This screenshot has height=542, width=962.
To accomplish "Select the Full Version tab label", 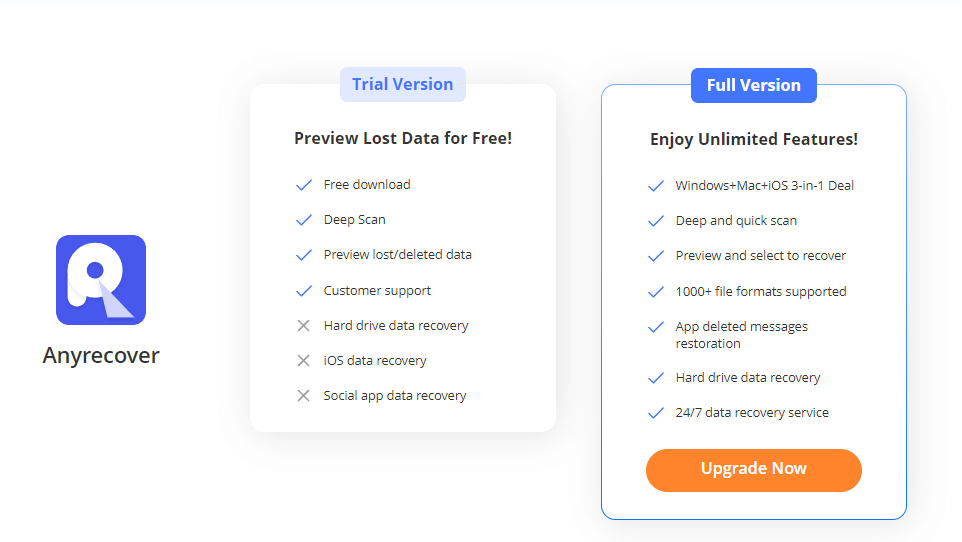I will point(753,85).
